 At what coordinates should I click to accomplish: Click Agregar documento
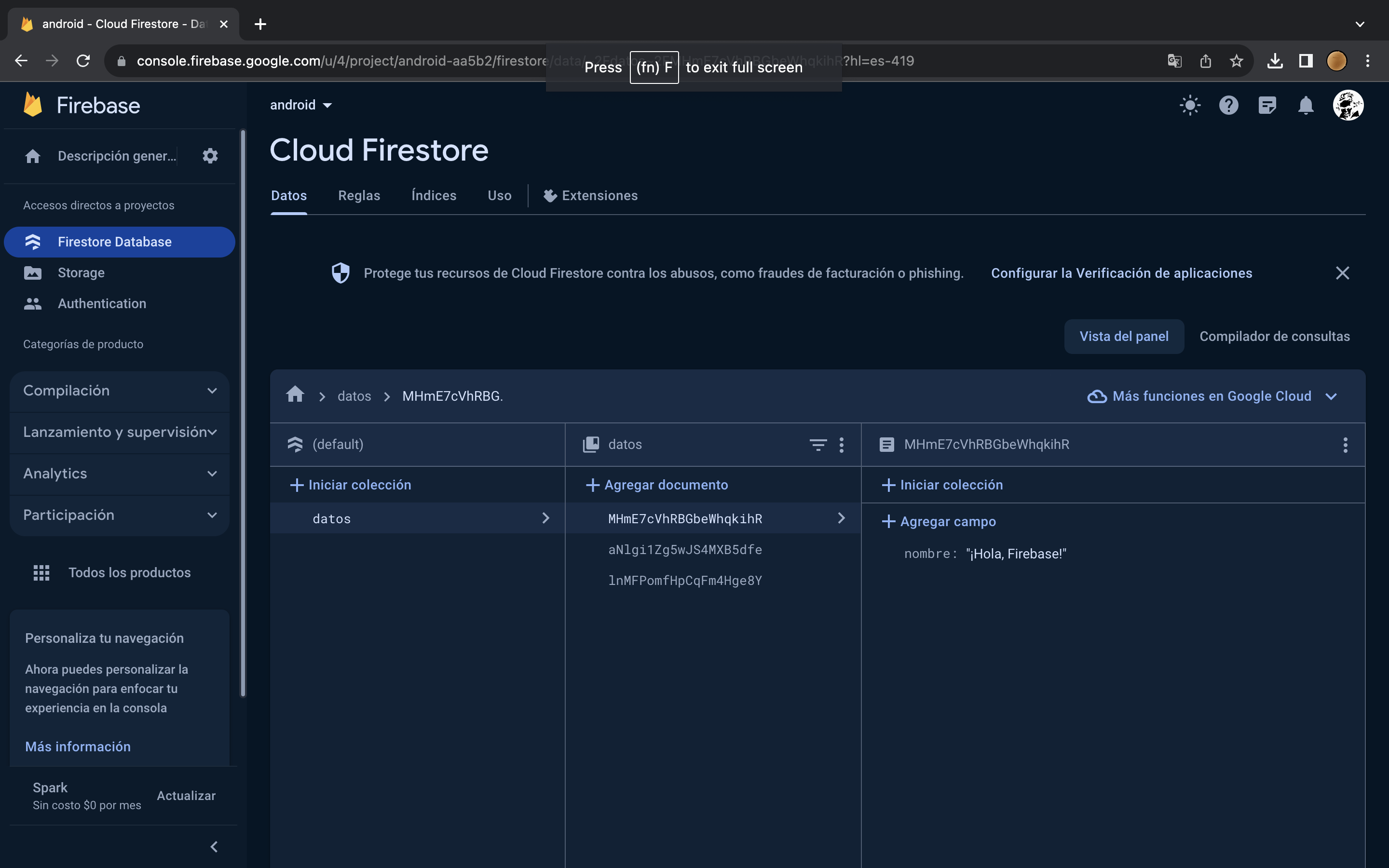[x=657, y=485]
